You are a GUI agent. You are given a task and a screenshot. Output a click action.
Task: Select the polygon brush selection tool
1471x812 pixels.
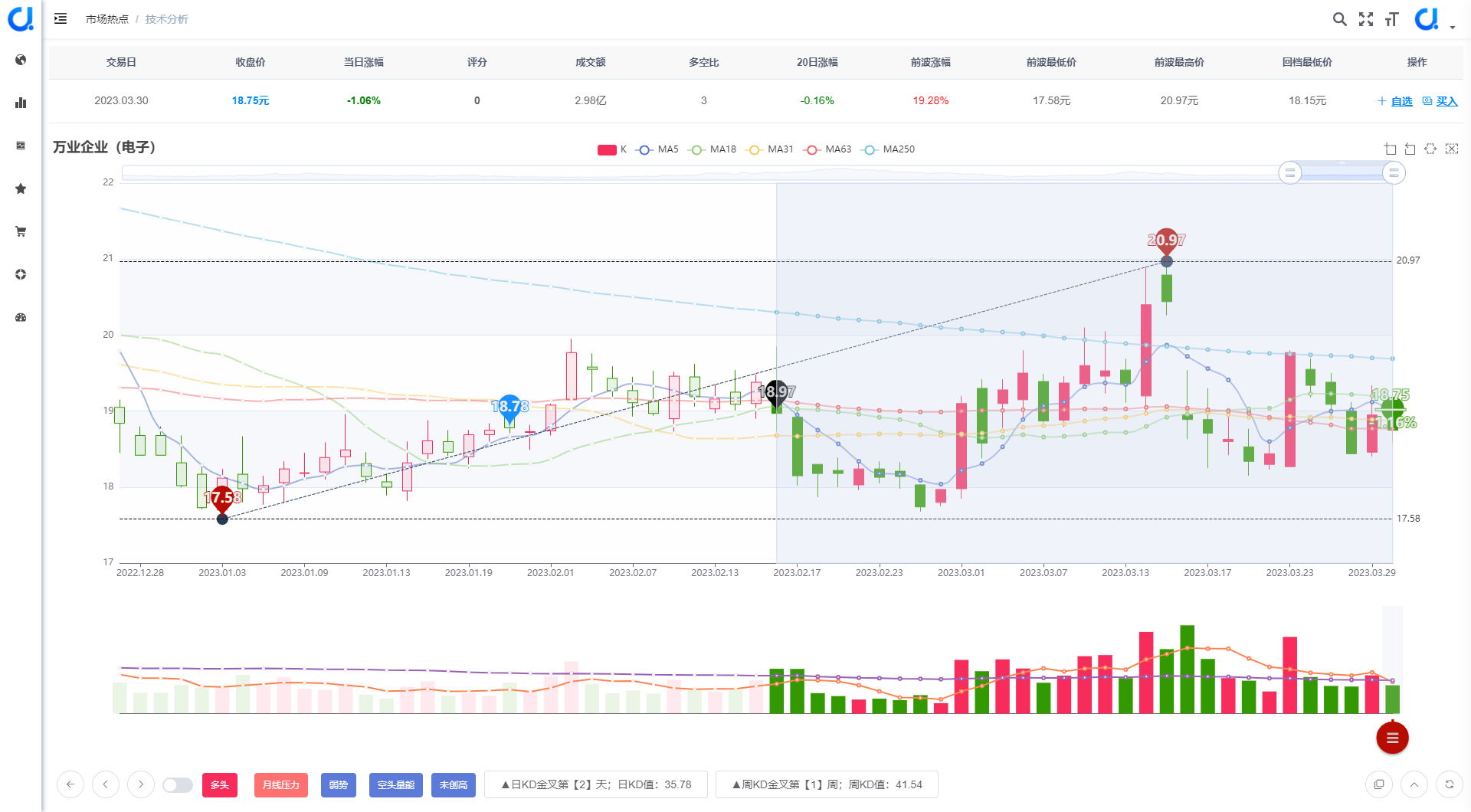pos(1430,149)
